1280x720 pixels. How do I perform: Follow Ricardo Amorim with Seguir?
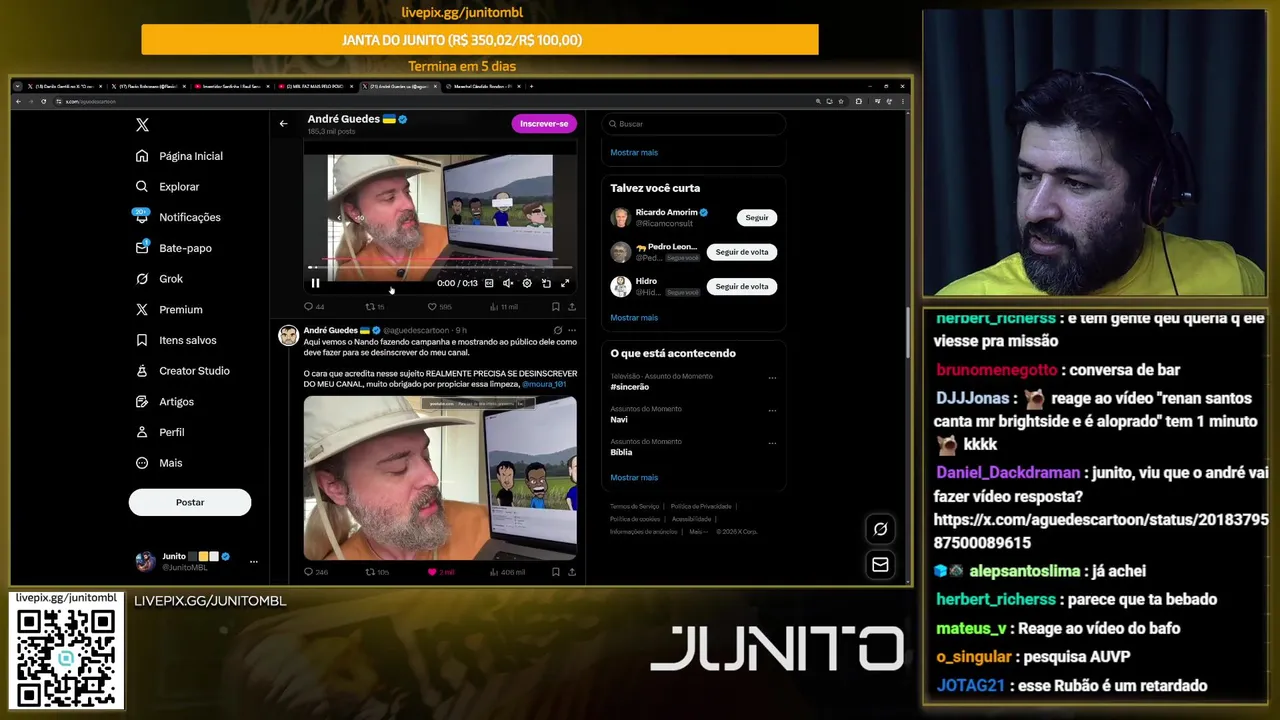point(757,217)
